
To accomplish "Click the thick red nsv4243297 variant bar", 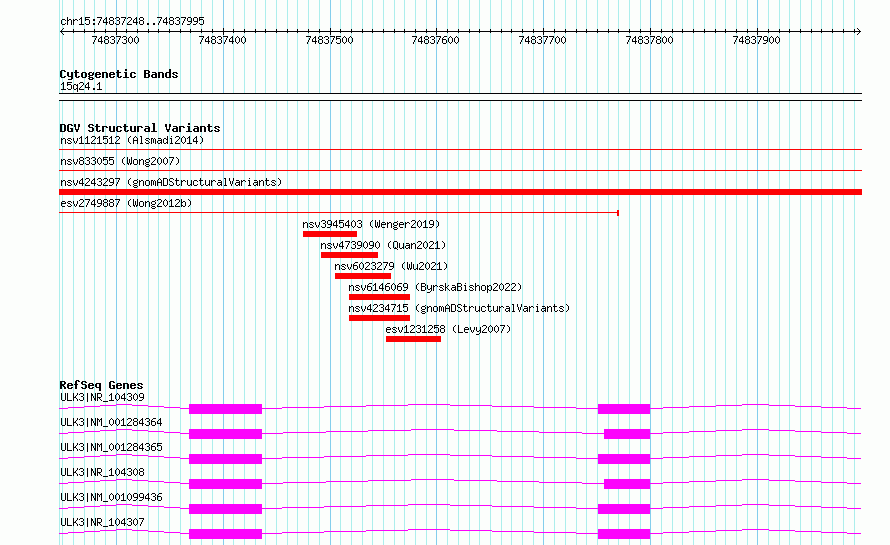I will click(x=460, y=192).
